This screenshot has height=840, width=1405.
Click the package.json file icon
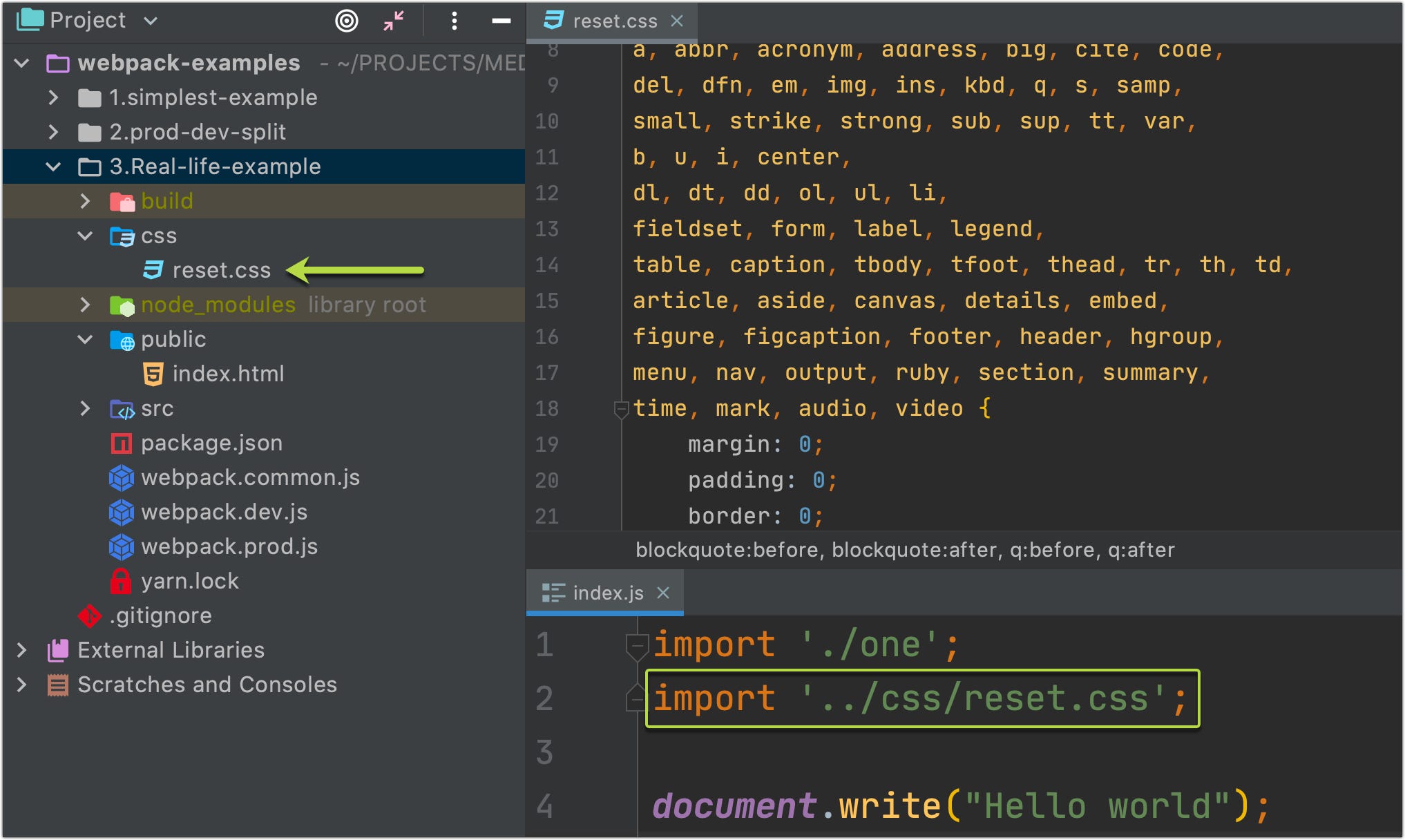tap(121, 443)
